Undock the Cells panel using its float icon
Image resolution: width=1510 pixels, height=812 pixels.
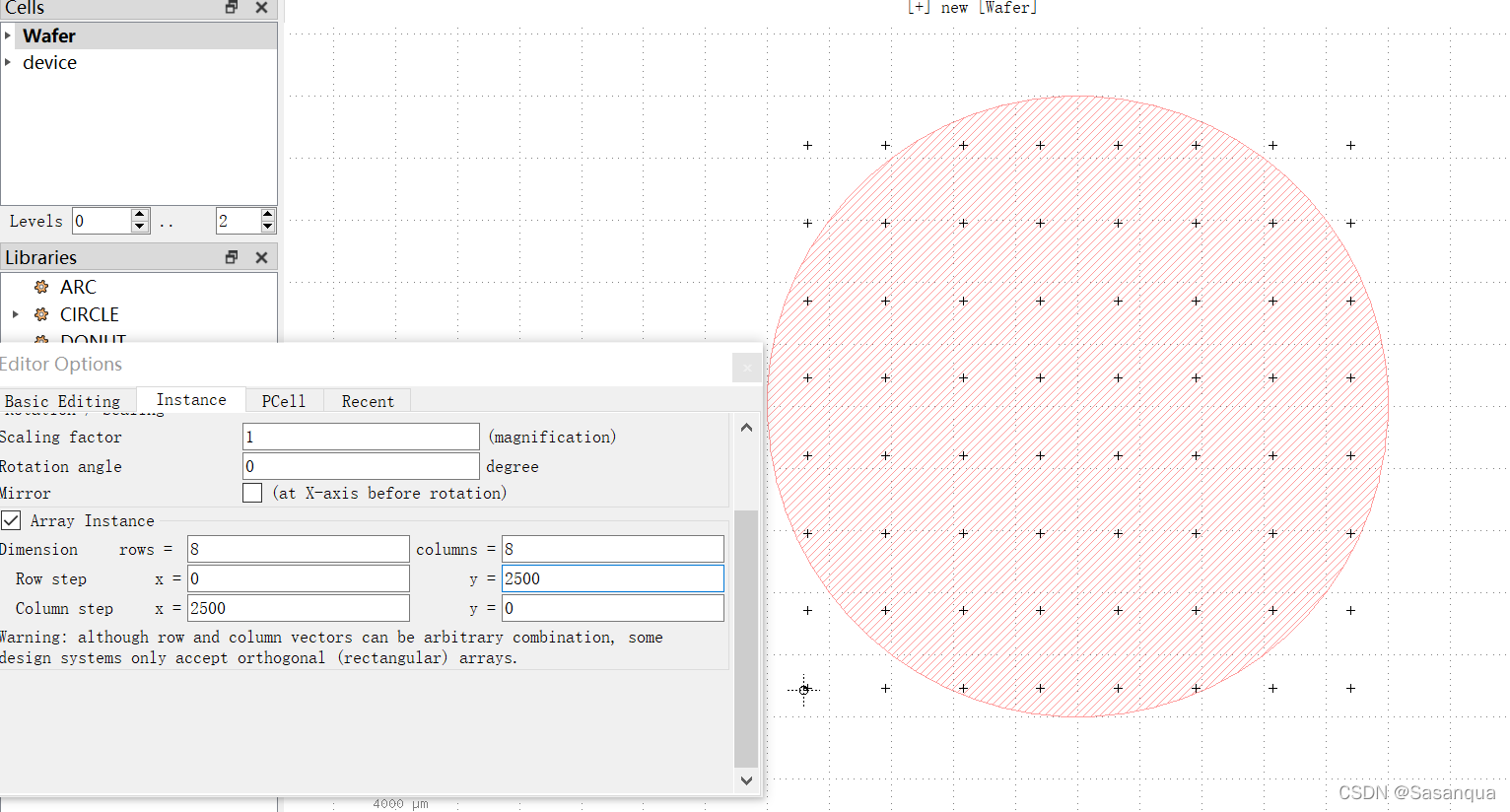(x=231, y=8)
